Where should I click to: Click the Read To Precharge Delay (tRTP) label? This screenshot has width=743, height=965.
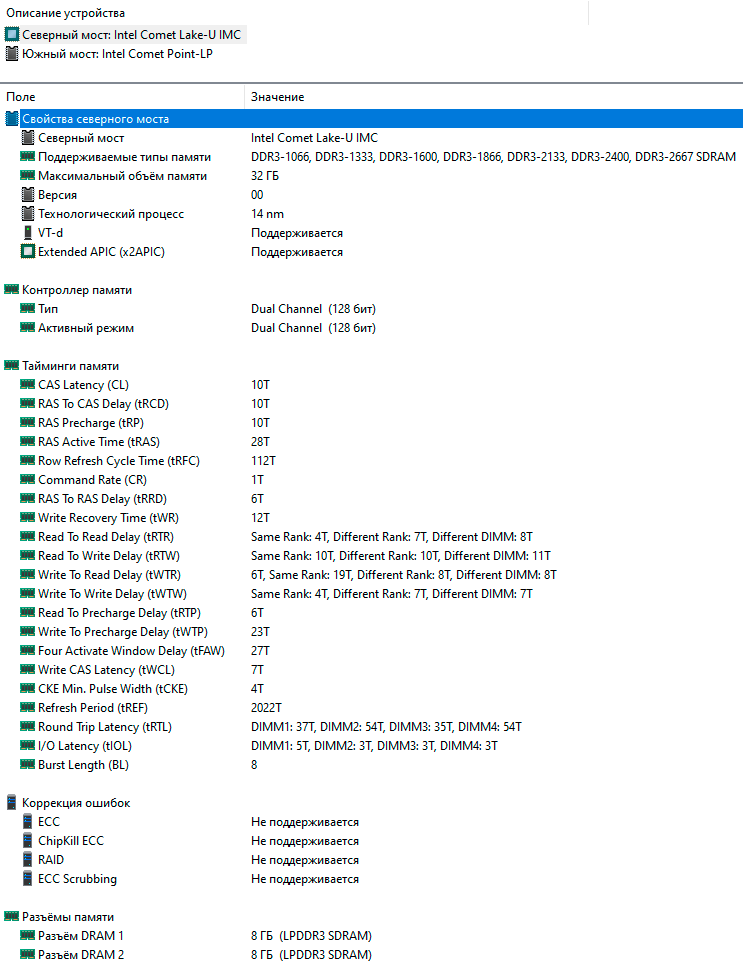coord(119,613)
